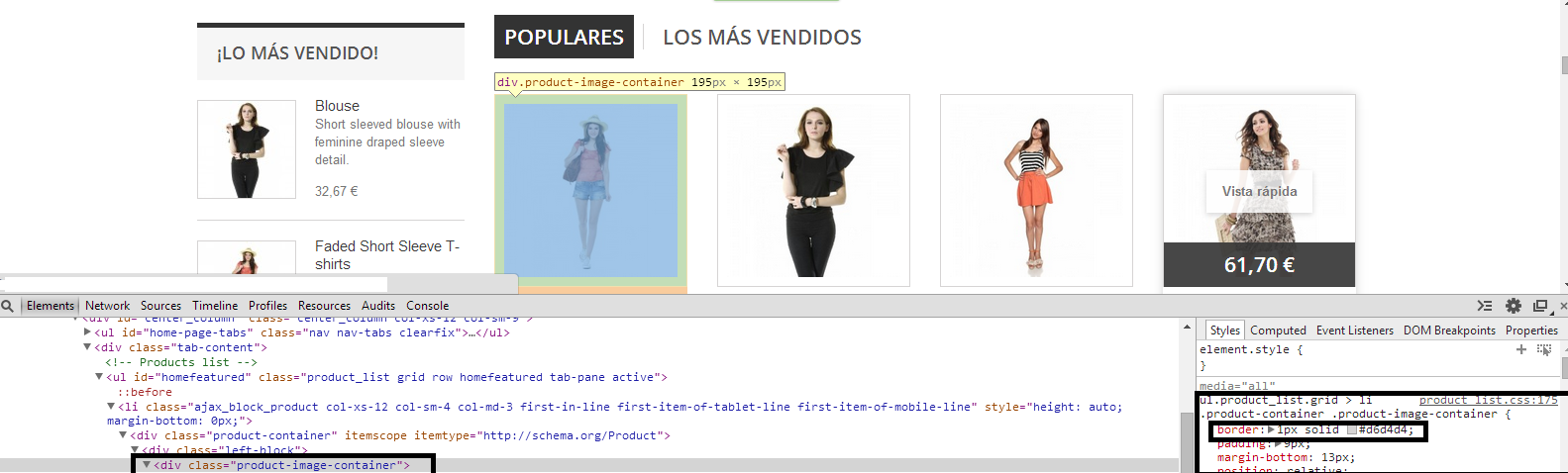Toggle element state icon in Styles pane

coord(1544,349)
